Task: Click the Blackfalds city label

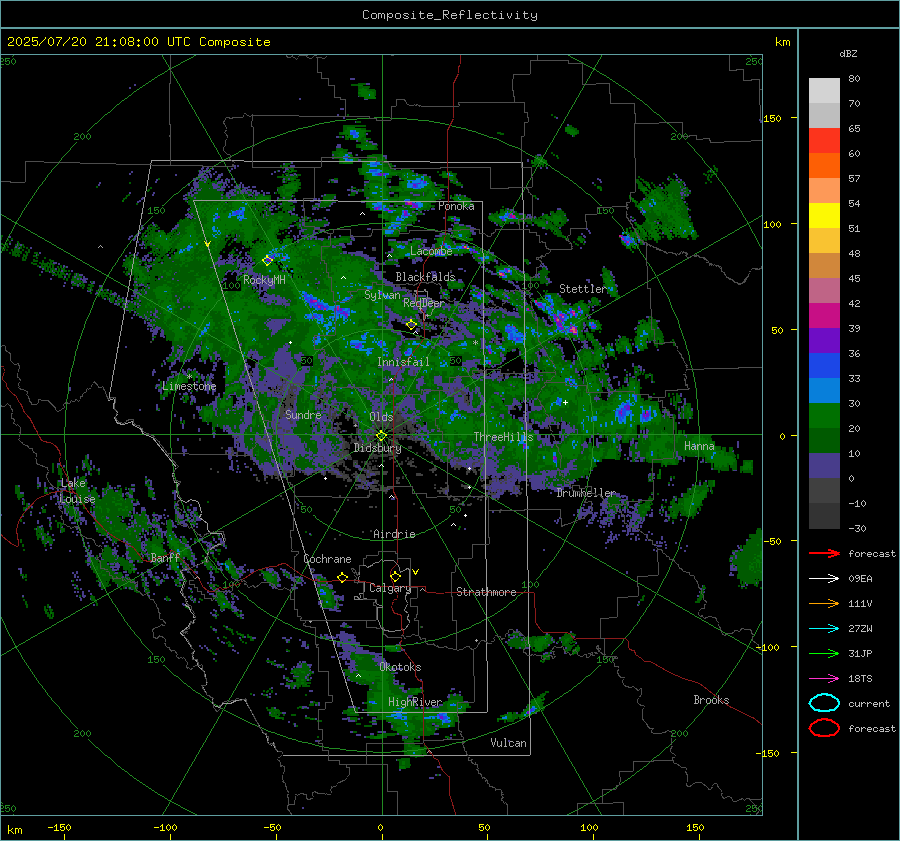Action: (425, 277)
